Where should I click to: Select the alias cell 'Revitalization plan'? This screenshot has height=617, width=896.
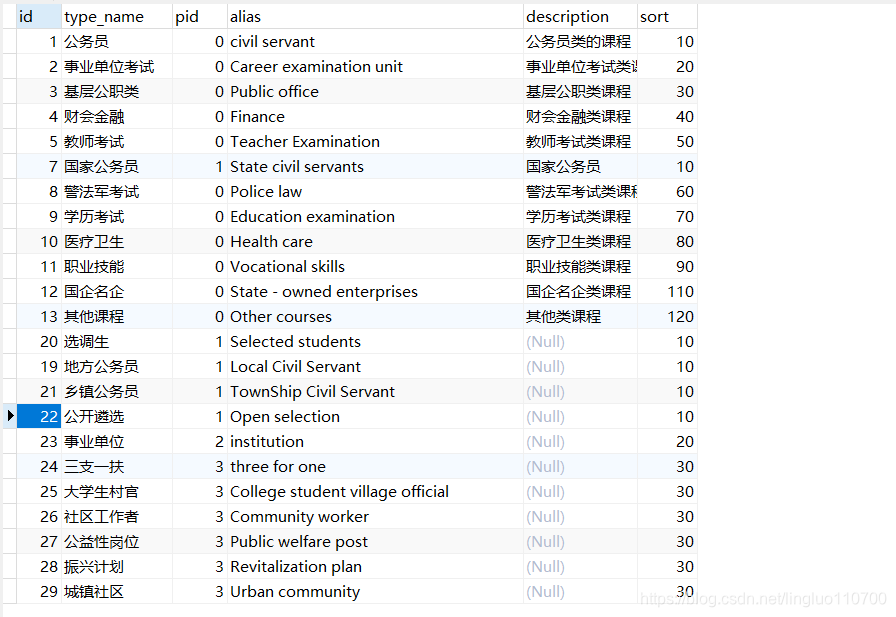point(375,567)
